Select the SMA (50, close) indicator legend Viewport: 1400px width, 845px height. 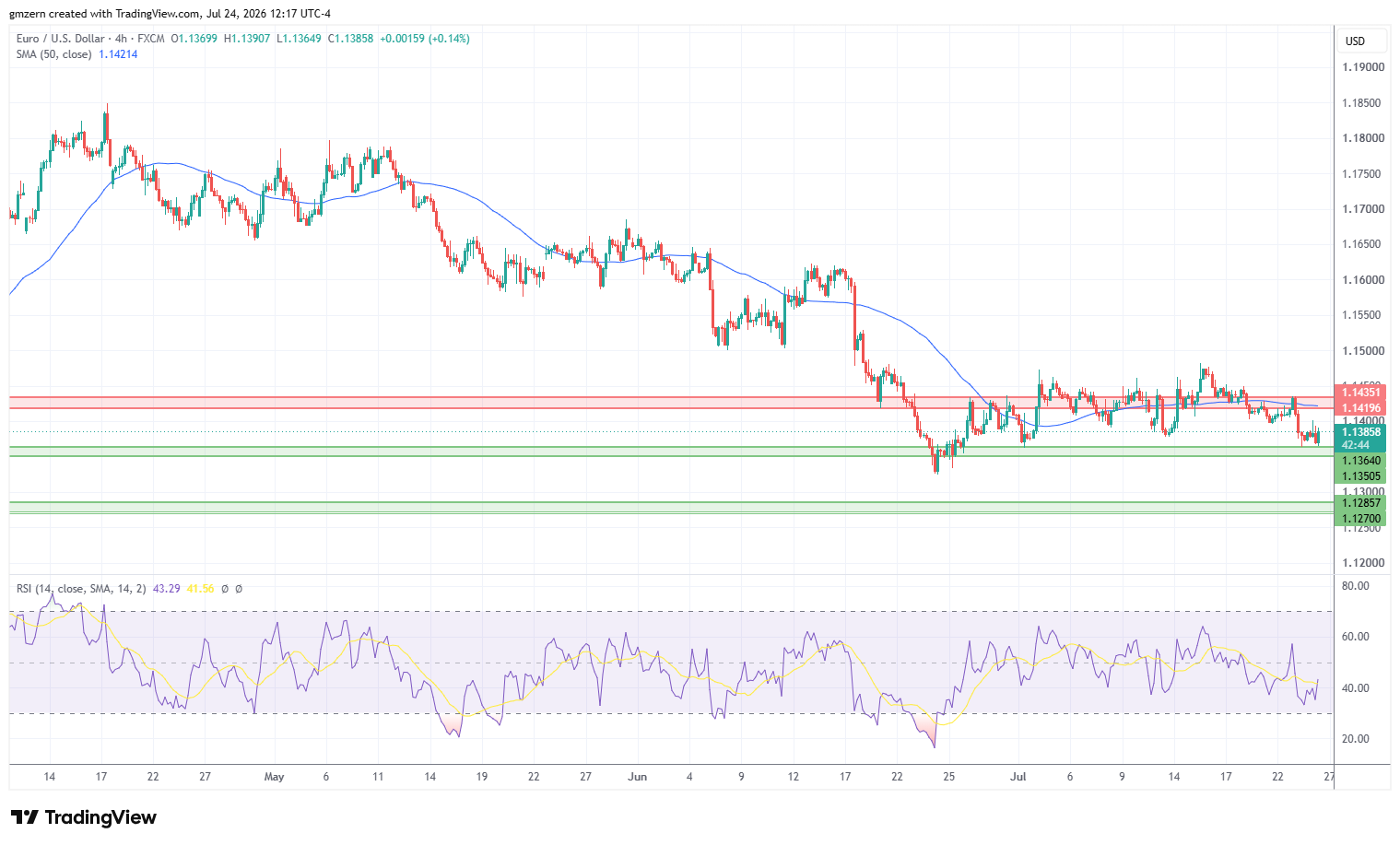(54, 54)
